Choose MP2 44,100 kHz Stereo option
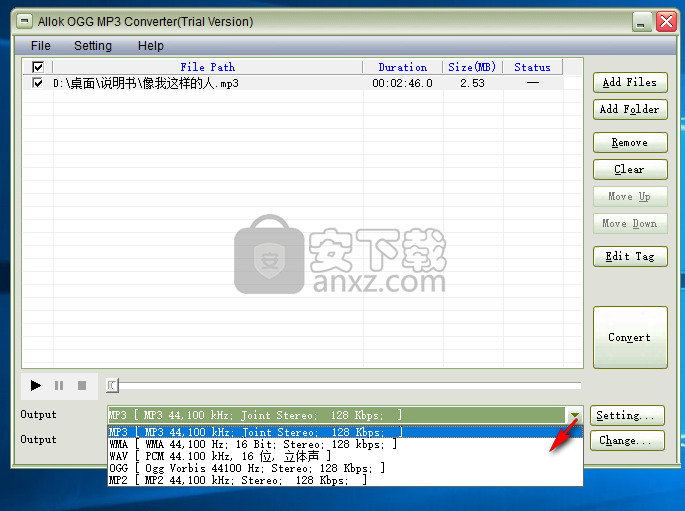Screen dimensions: 685x511 click(345, 480)
